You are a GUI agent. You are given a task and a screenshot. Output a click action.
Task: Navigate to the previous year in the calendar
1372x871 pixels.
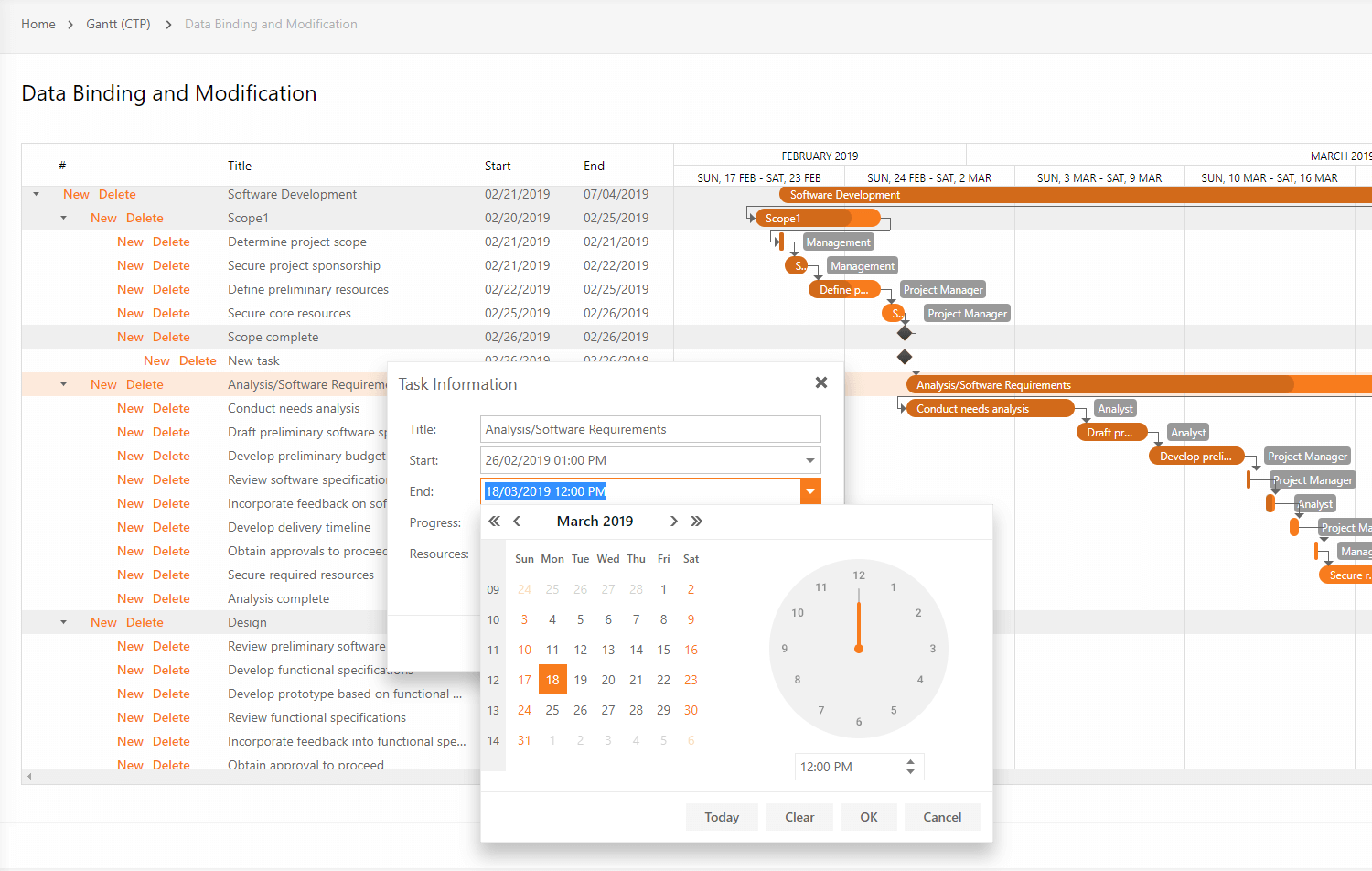(494, 521)
